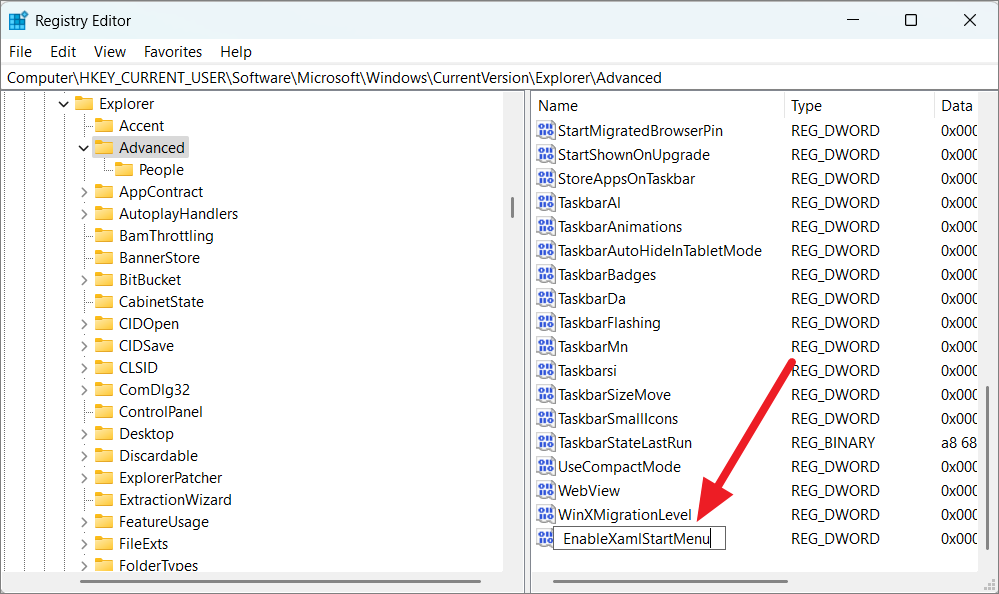Click the tree pane vertical scrollbar thumb
This screenshot has width=999, height=594.
point(512,207)
